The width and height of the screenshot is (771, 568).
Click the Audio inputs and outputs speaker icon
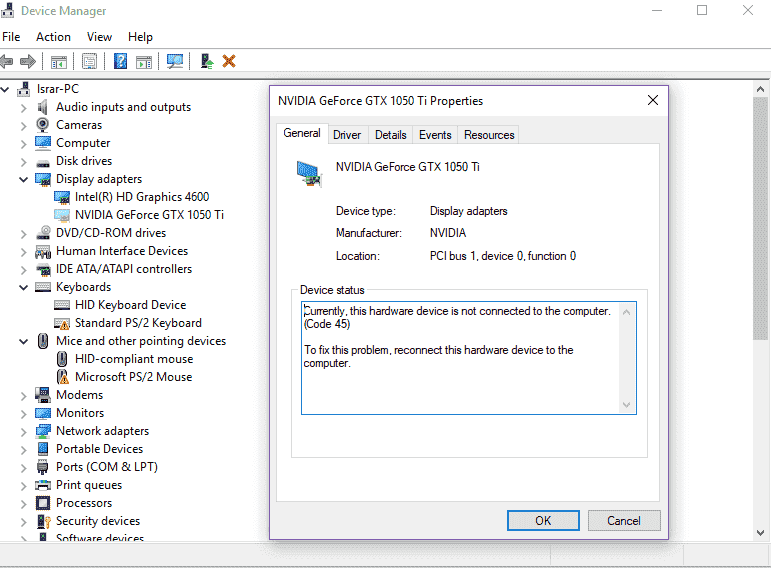tap(43, 107)
